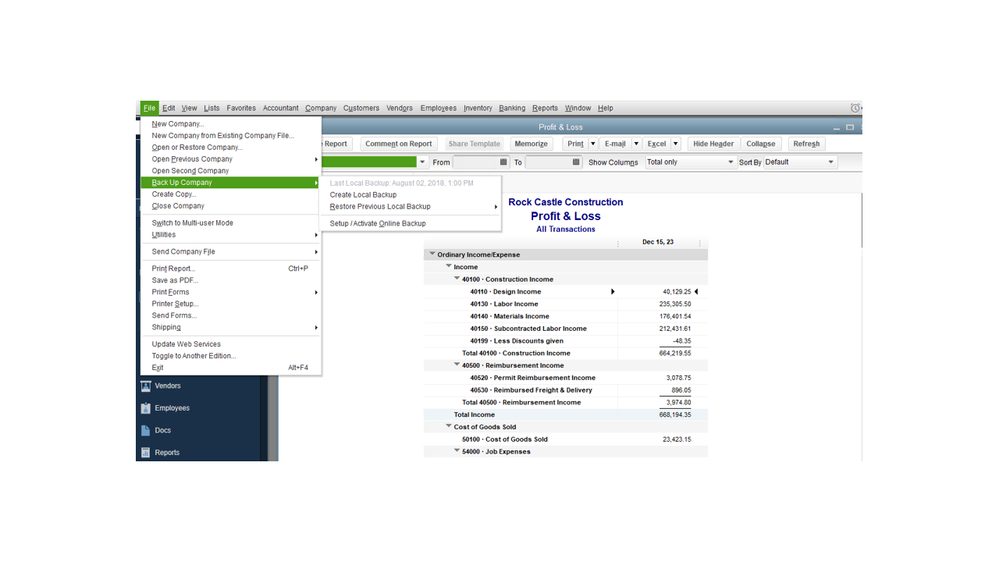Click the Share Template button
Viewport: 999px width, 562px height.
pyautogui.click(x=474, y=144)
